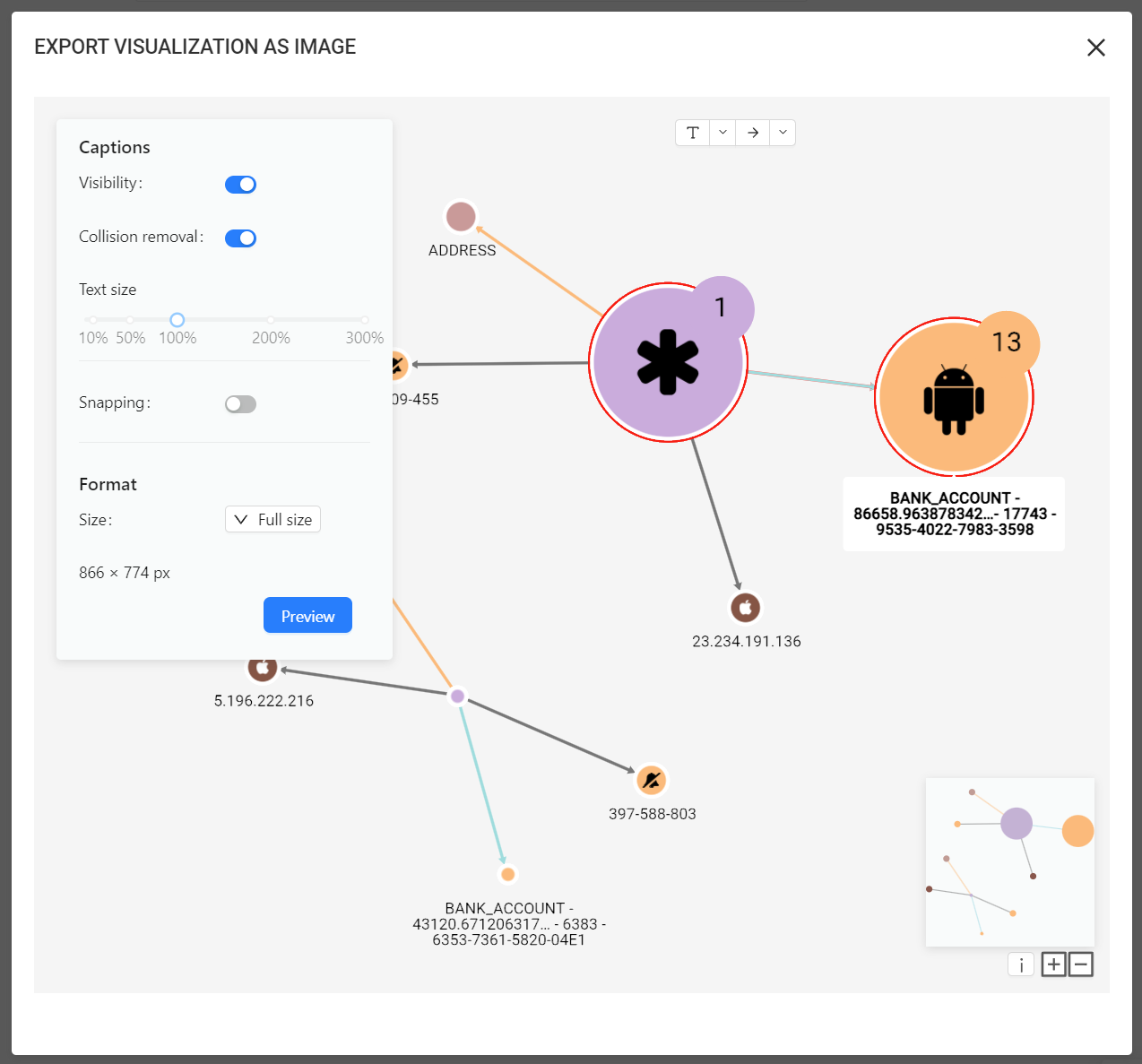
Task: Disable the Collision removal switch
Action: pyautogui.click(x=240, y=238)
